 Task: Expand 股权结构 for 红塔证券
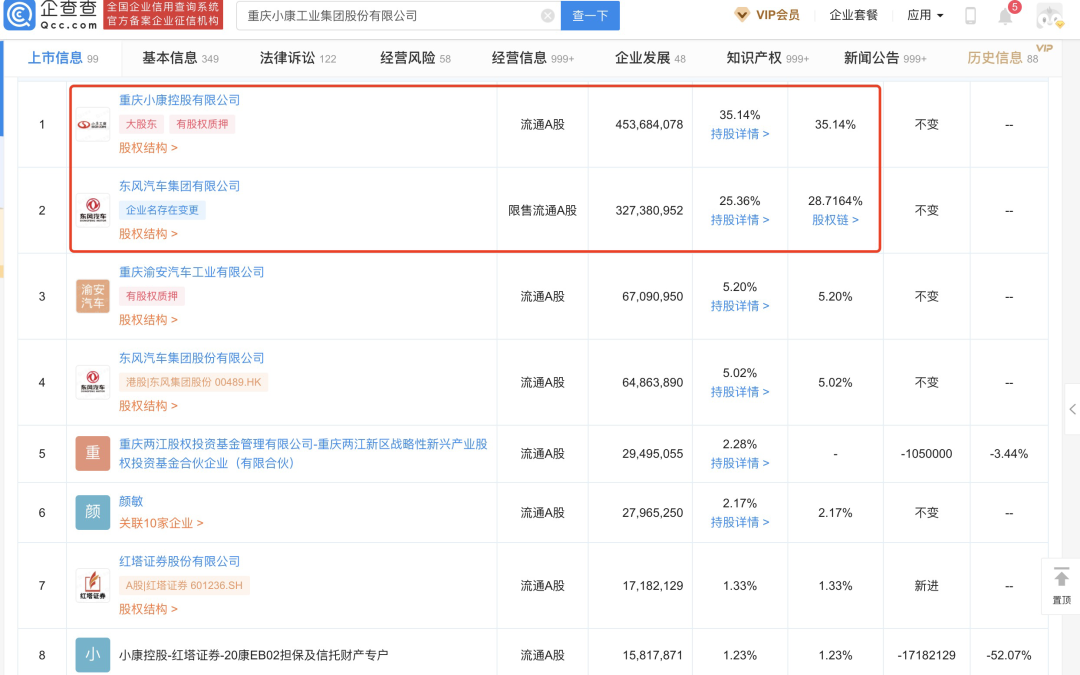148,609
